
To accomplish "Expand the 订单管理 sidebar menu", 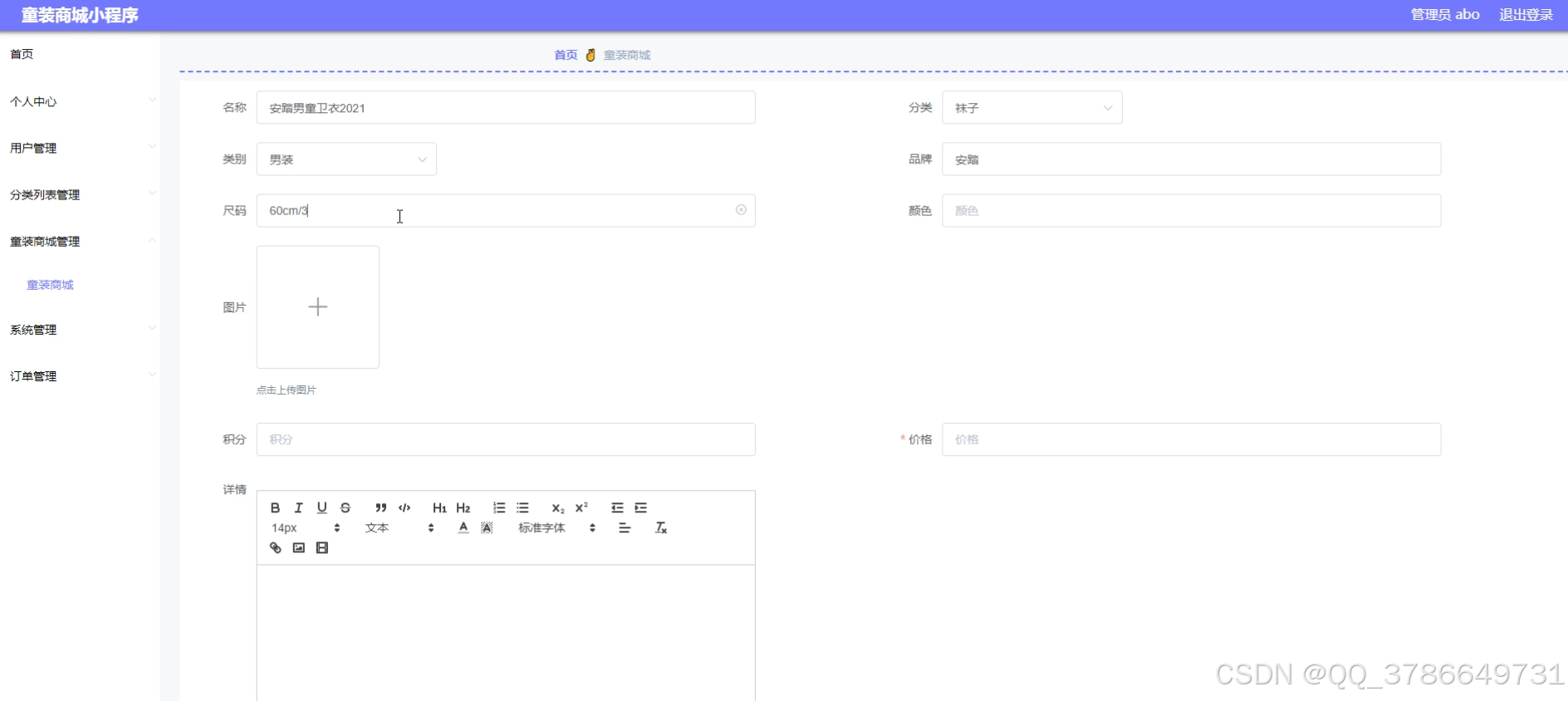I will click(80, 375).
